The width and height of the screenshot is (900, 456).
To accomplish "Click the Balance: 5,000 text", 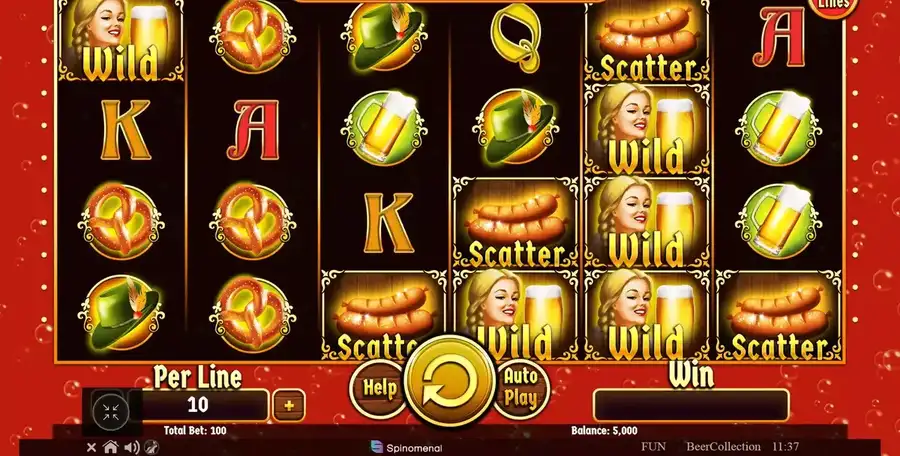I will click(x=604, y=431).
